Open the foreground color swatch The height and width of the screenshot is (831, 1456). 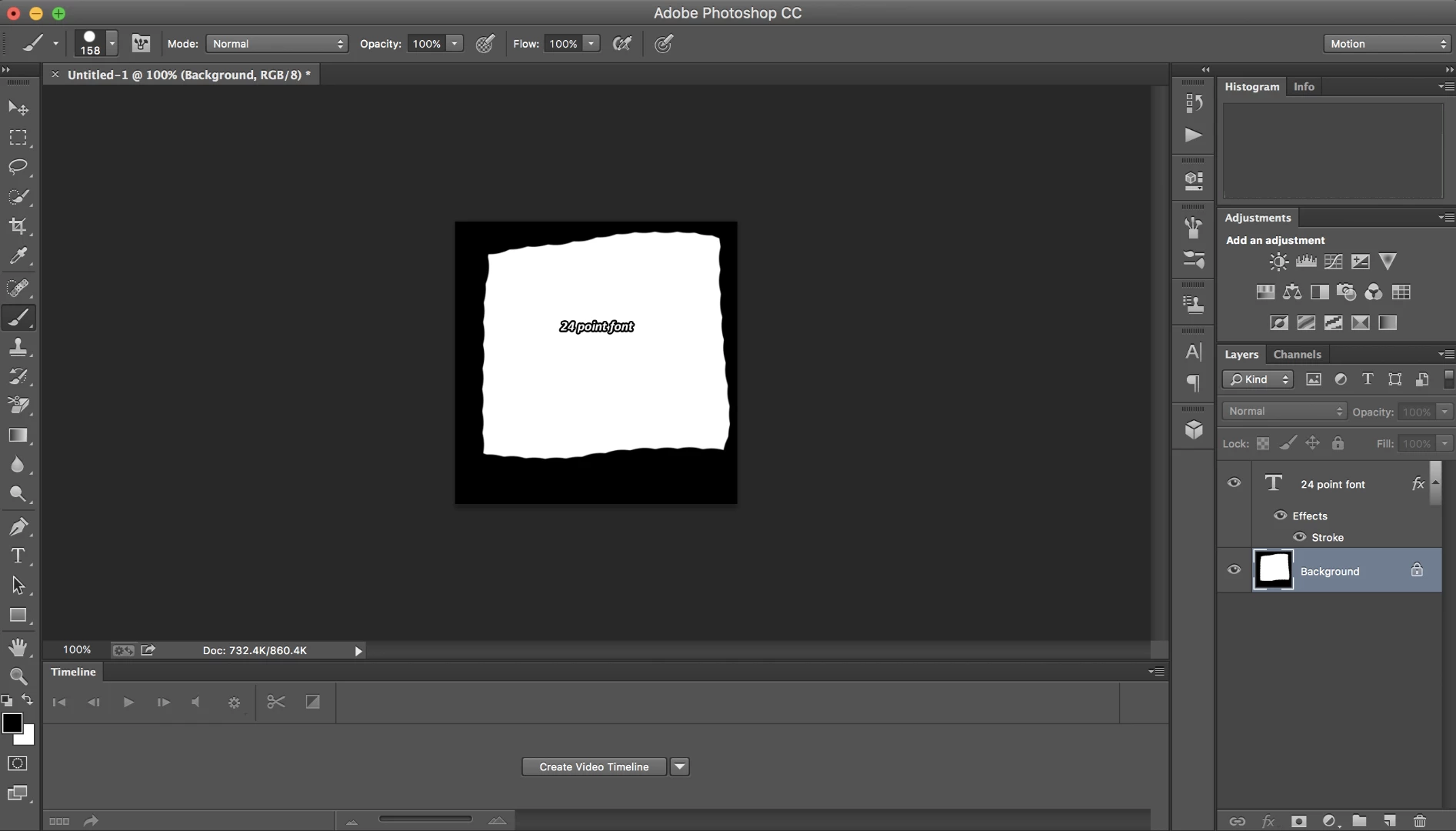pyautogui.click(x=12, y=723)
